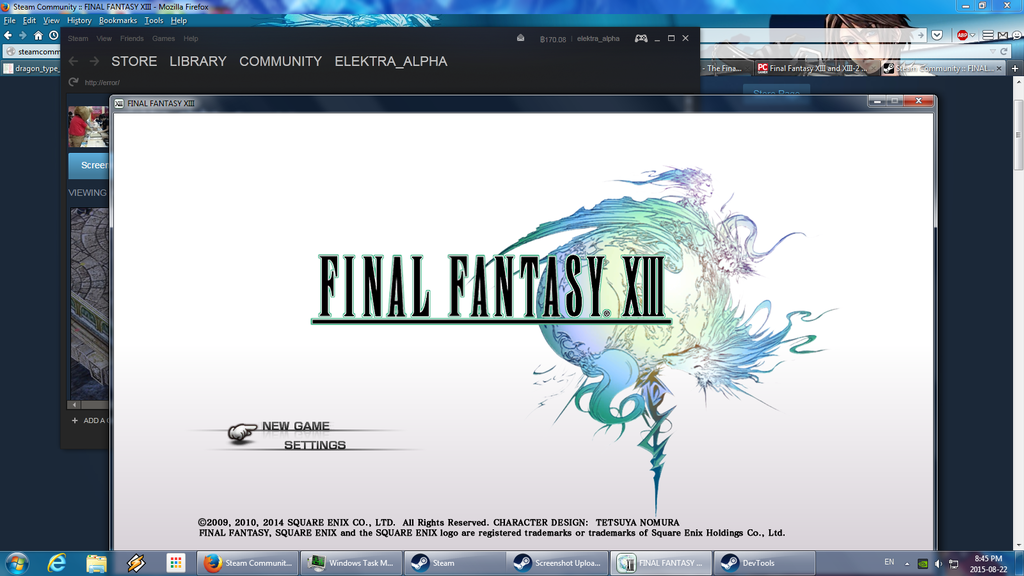
Task: Open profile avatar thumbnail in Steam
Action: point(89,126)
